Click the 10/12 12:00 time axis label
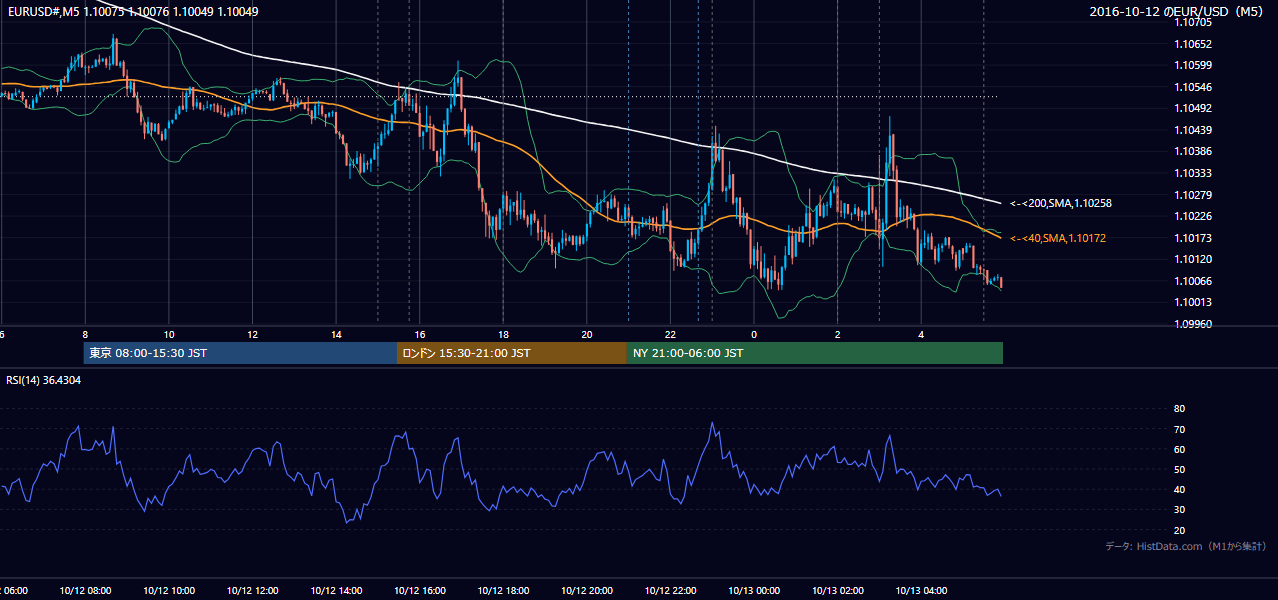This screenshot has height=600, width=1278. (x=252, y=591)
